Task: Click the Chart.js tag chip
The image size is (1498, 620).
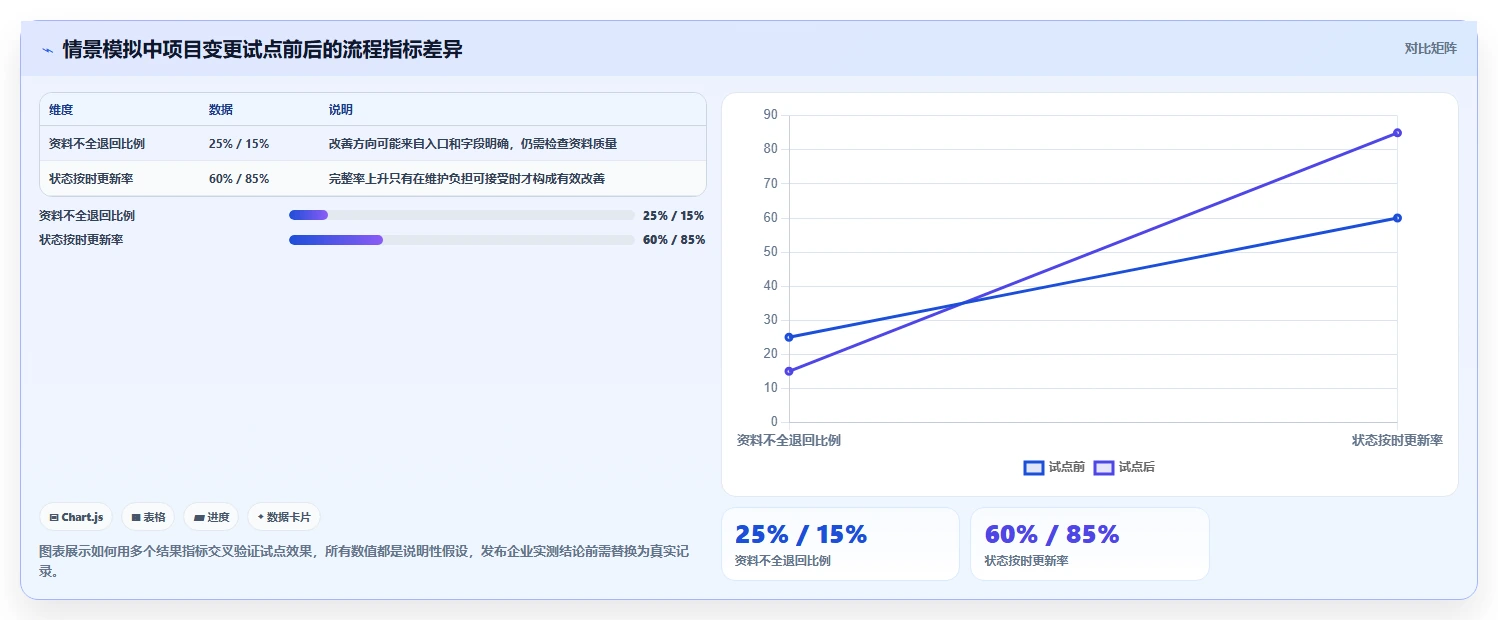Action: [x=77, y=517]
